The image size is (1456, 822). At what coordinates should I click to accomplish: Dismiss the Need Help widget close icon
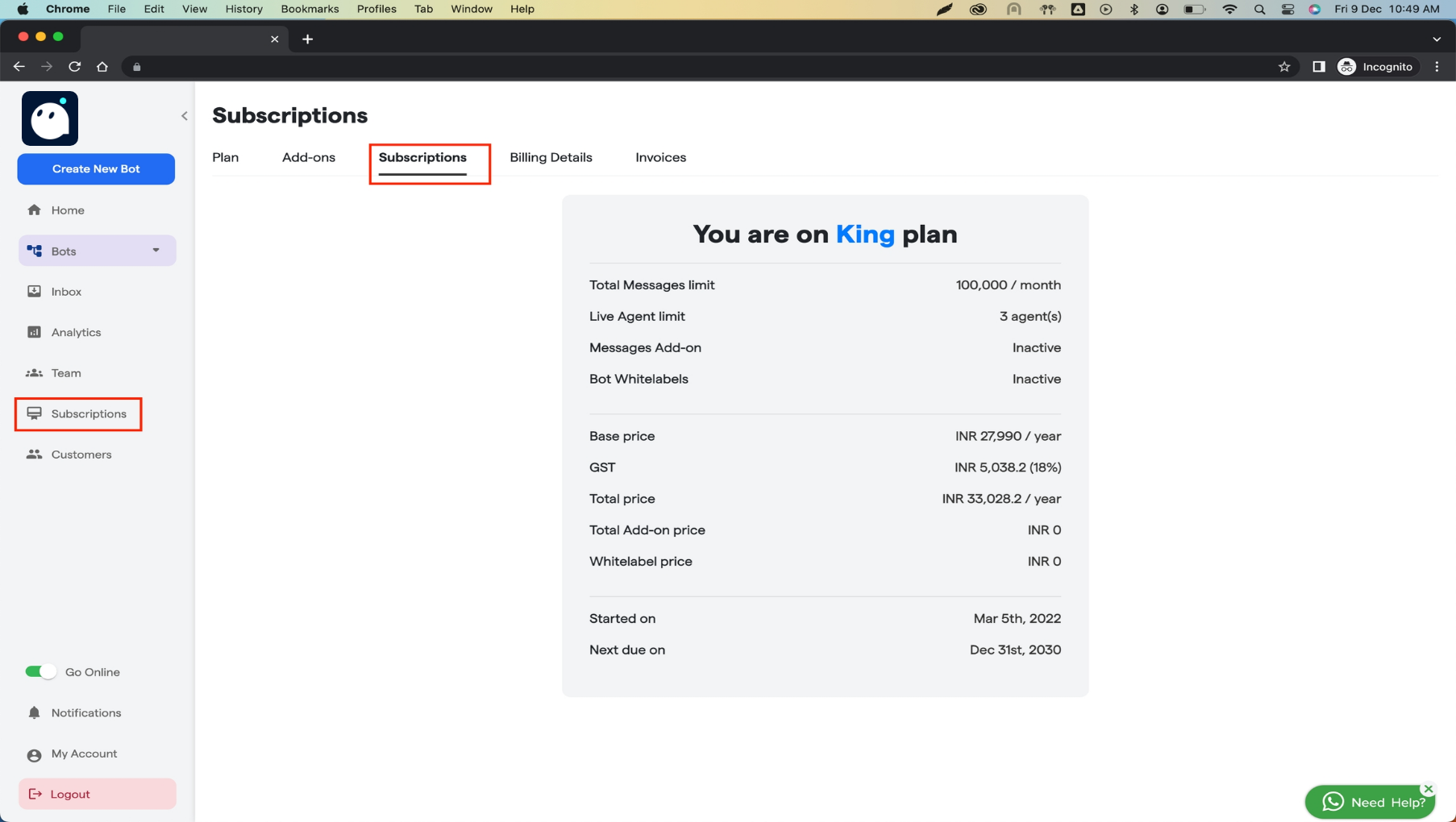pos(1428,789)
